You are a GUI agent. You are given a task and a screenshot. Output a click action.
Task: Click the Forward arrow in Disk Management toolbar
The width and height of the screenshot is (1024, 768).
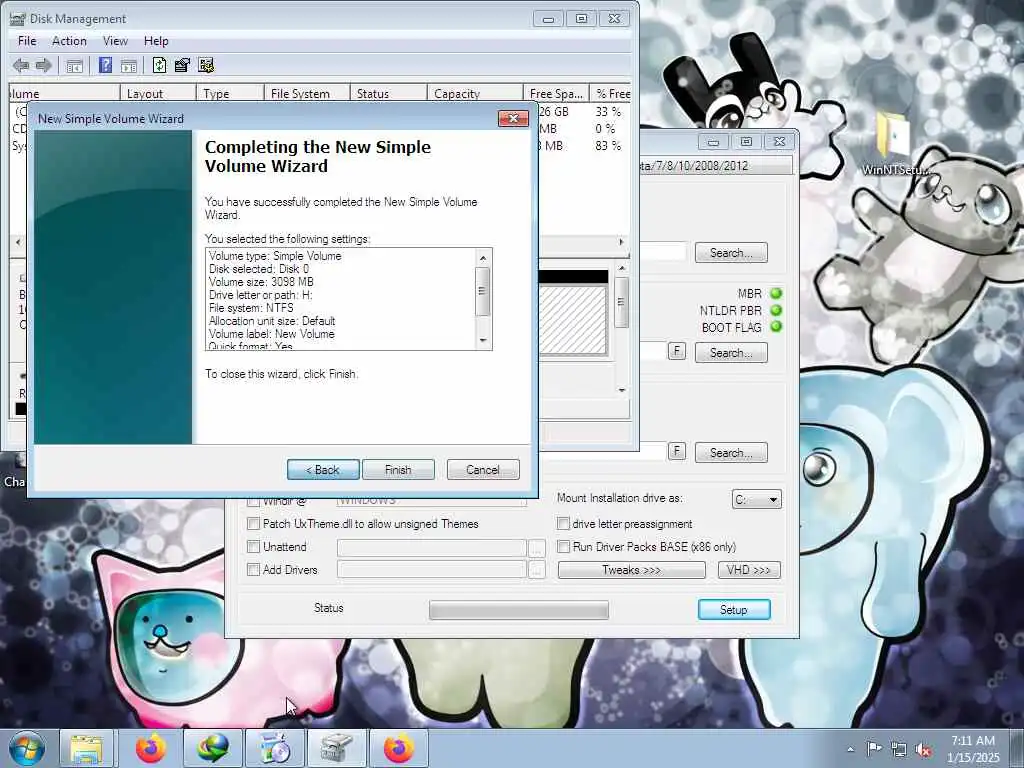pyautogui.click(x=44, y=65)
